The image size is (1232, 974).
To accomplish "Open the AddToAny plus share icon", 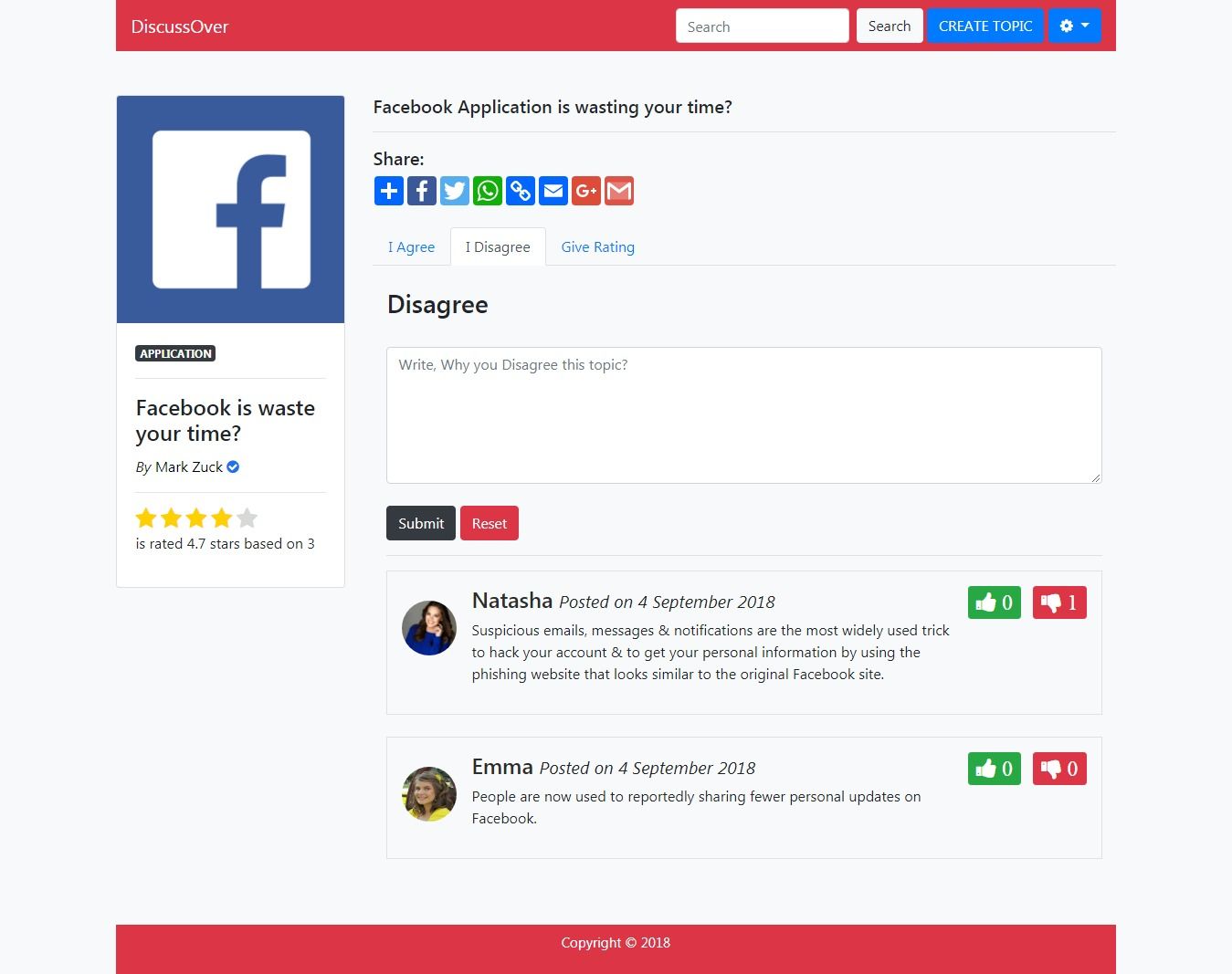I will pyautogui.click(x=389, y=191).
